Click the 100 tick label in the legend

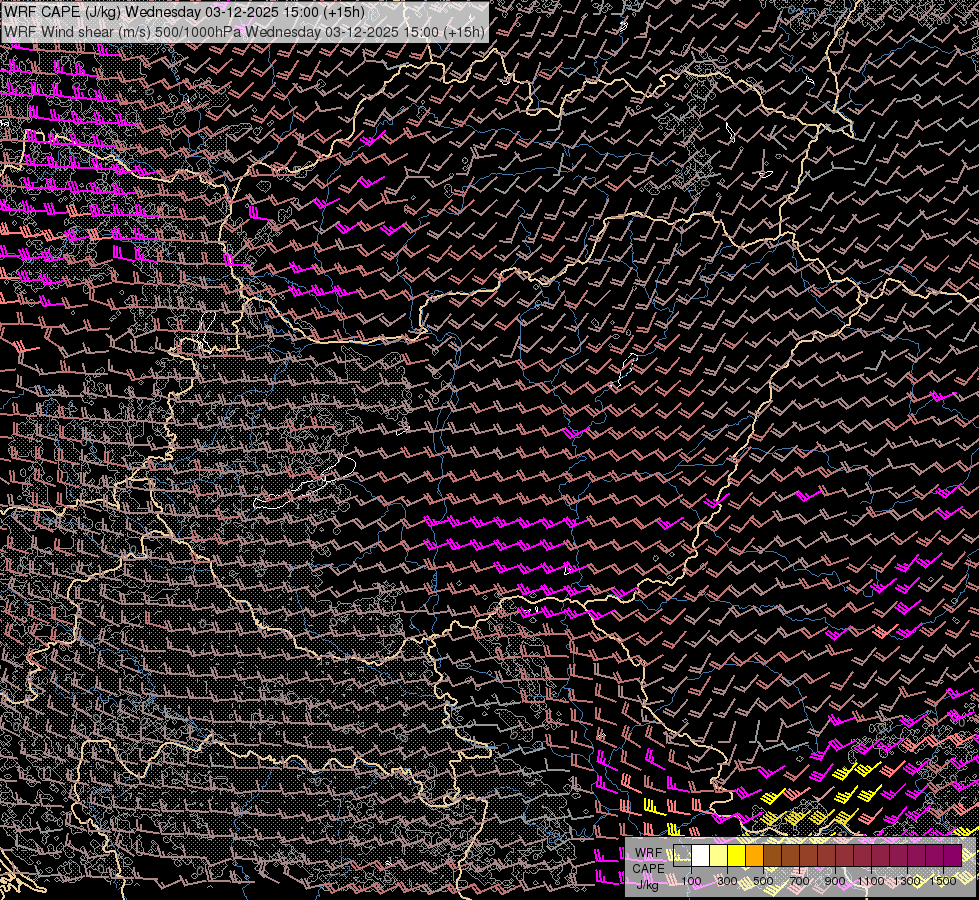click(x=691, y=881)
